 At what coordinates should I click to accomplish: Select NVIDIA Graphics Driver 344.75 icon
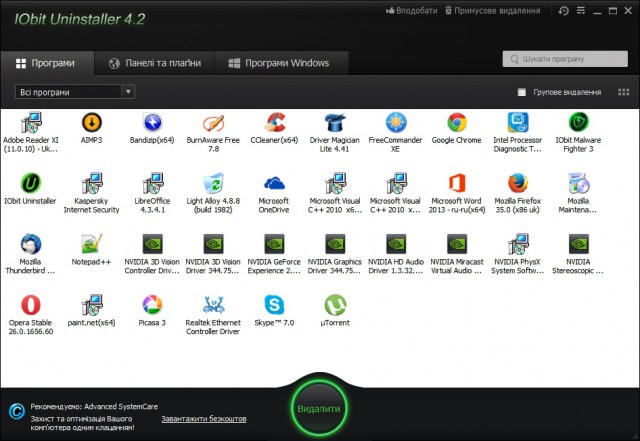[x=335, y=244]
